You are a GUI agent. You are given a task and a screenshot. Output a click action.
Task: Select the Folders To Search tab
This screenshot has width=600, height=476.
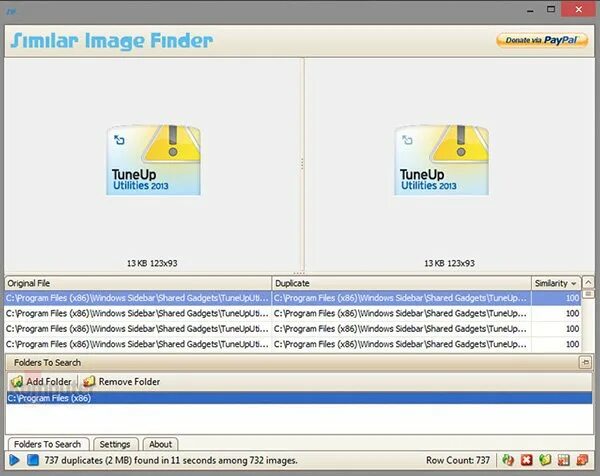tap(48, 444)
